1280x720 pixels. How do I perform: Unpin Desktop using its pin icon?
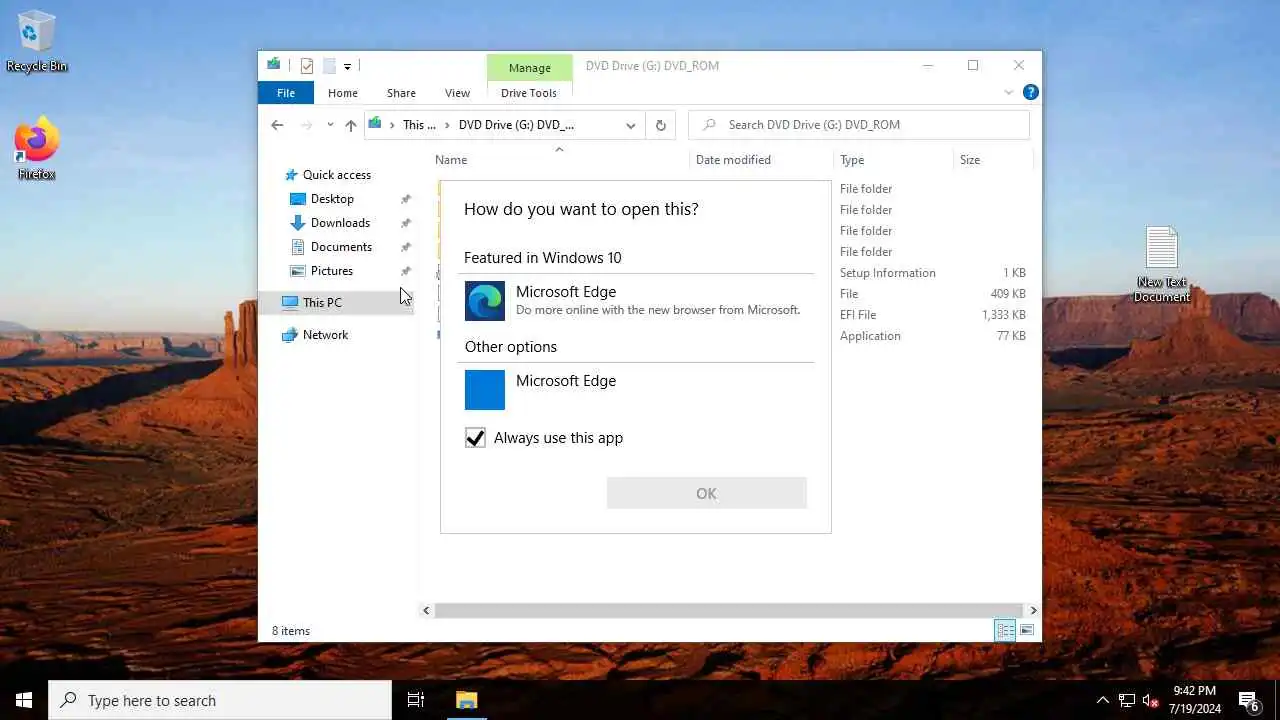coord(405,199)
